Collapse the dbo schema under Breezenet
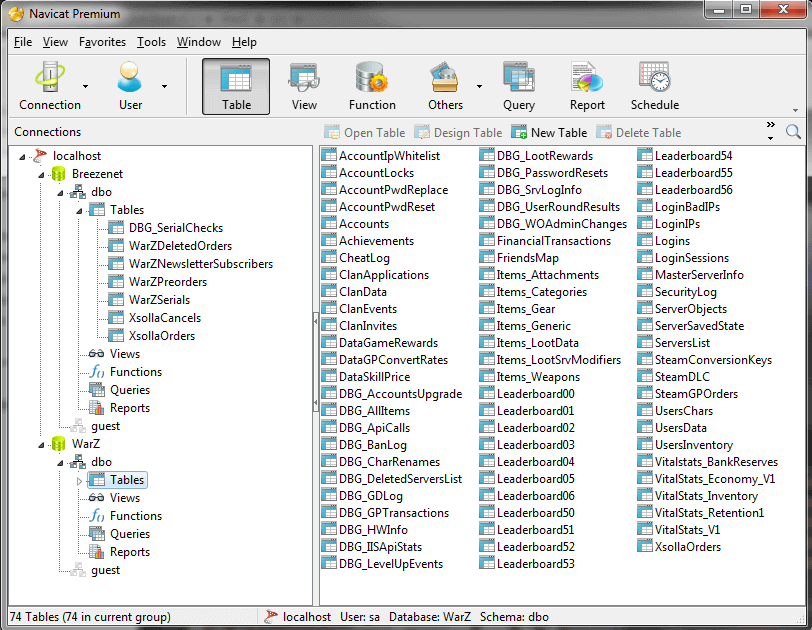Image resolution: width=812 pixels, height=630 pixels. pos(61,193)
